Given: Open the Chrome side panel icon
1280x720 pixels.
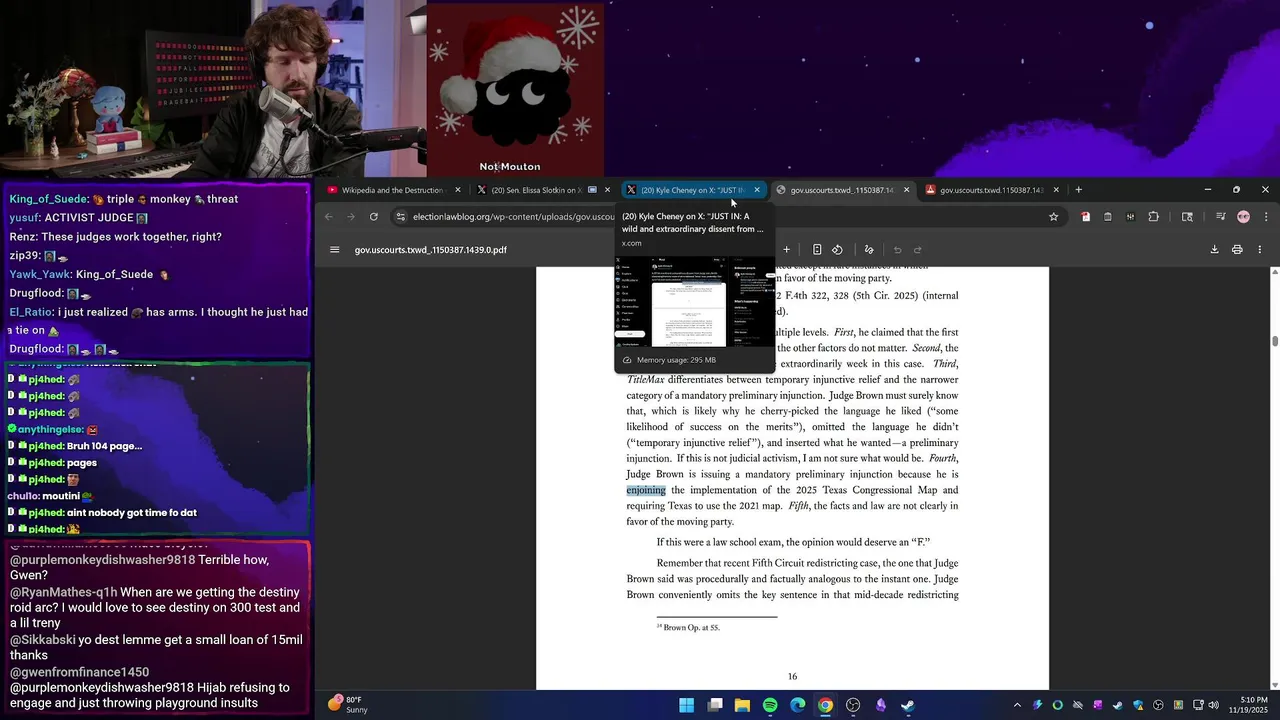Looking at the screenshot, I should pyautogui.click(x=1187, y=217).
